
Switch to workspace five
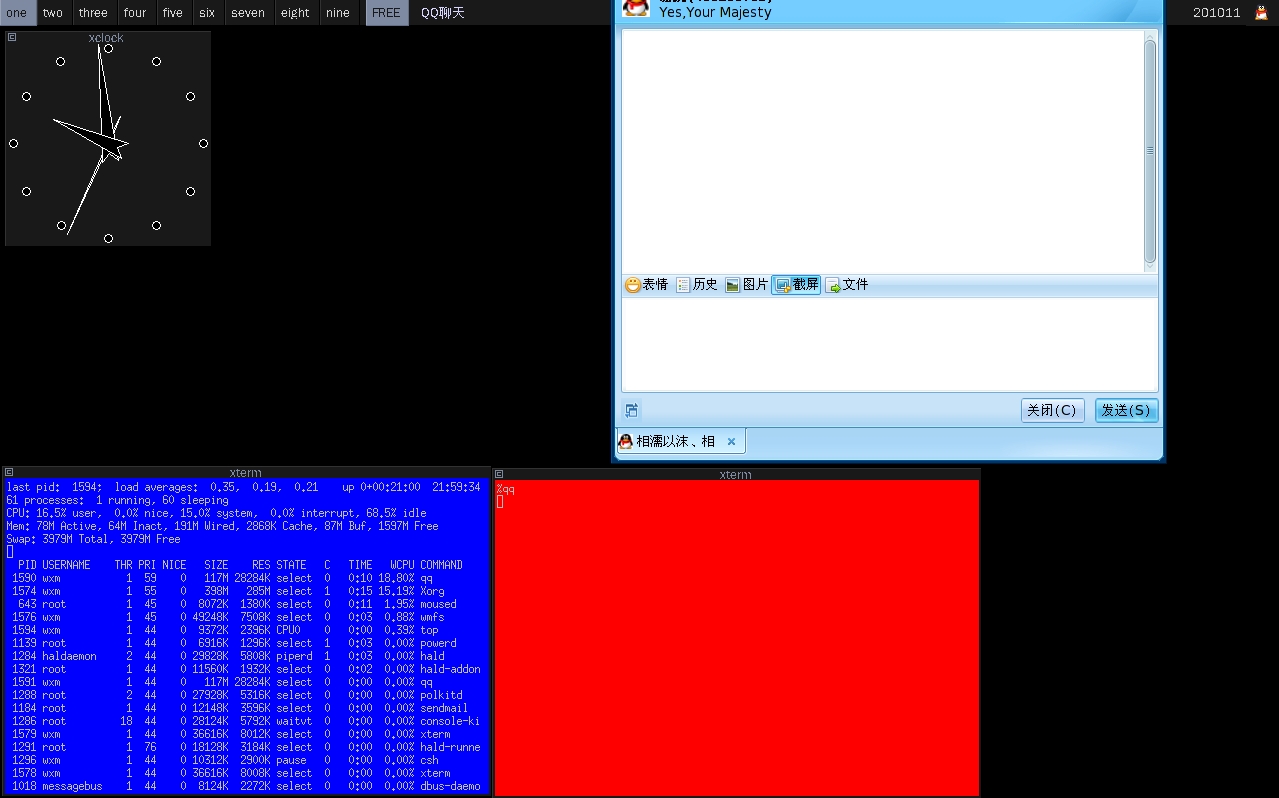pos(173,13)
